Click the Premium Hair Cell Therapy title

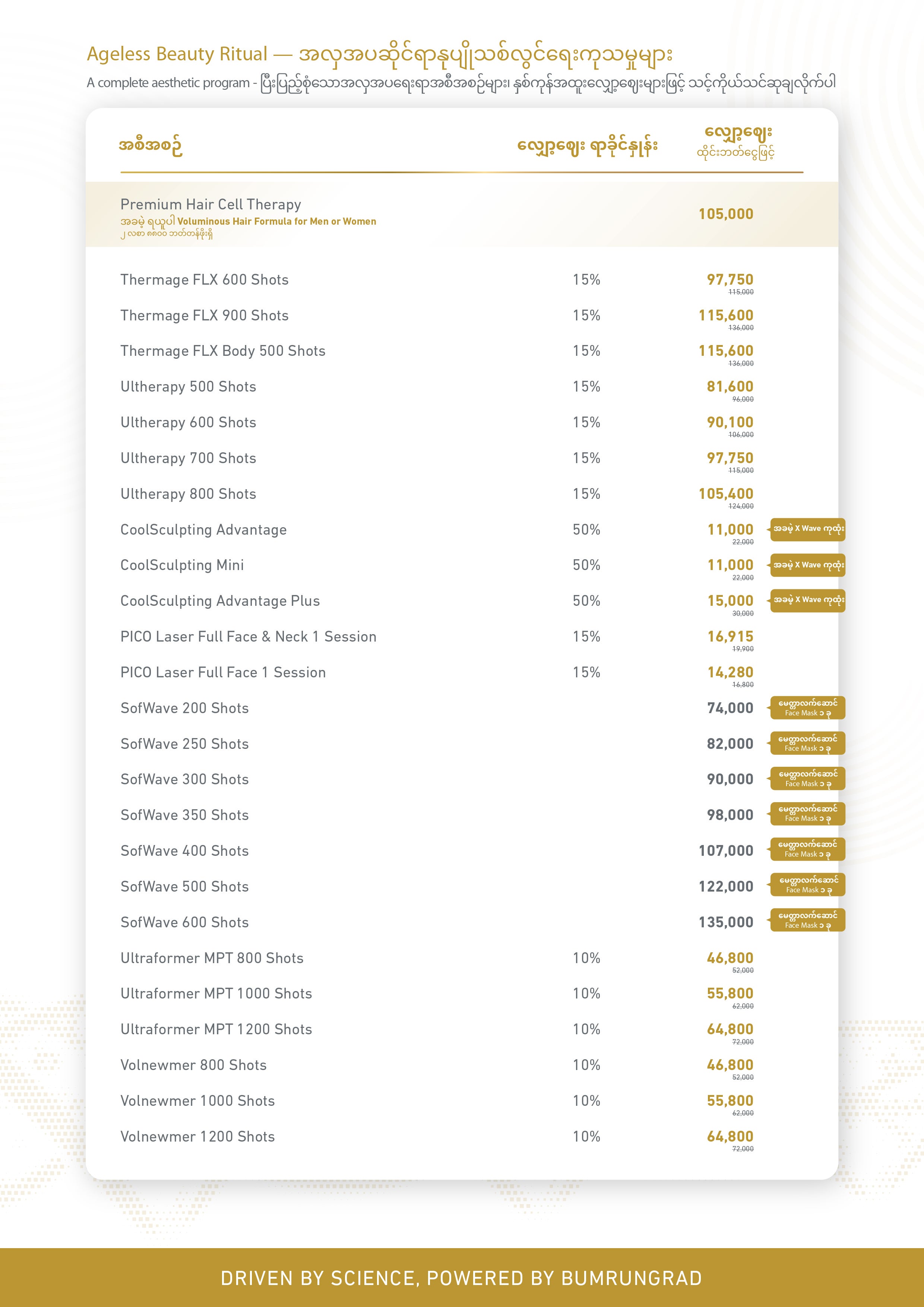coord(211,205)
